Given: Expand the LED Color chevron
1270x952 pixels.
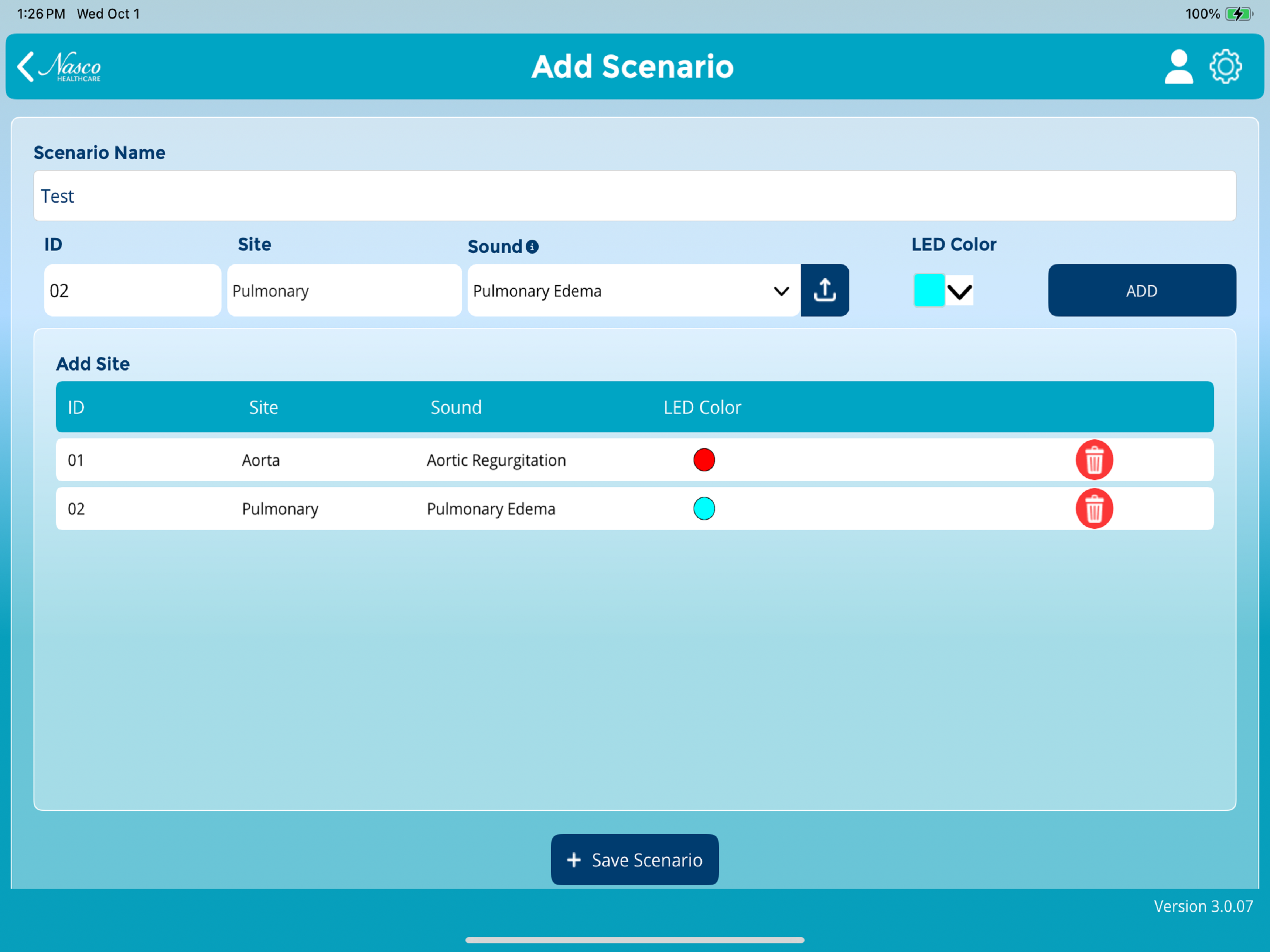Looking at the screenshot, I should [x=959, y=291].
